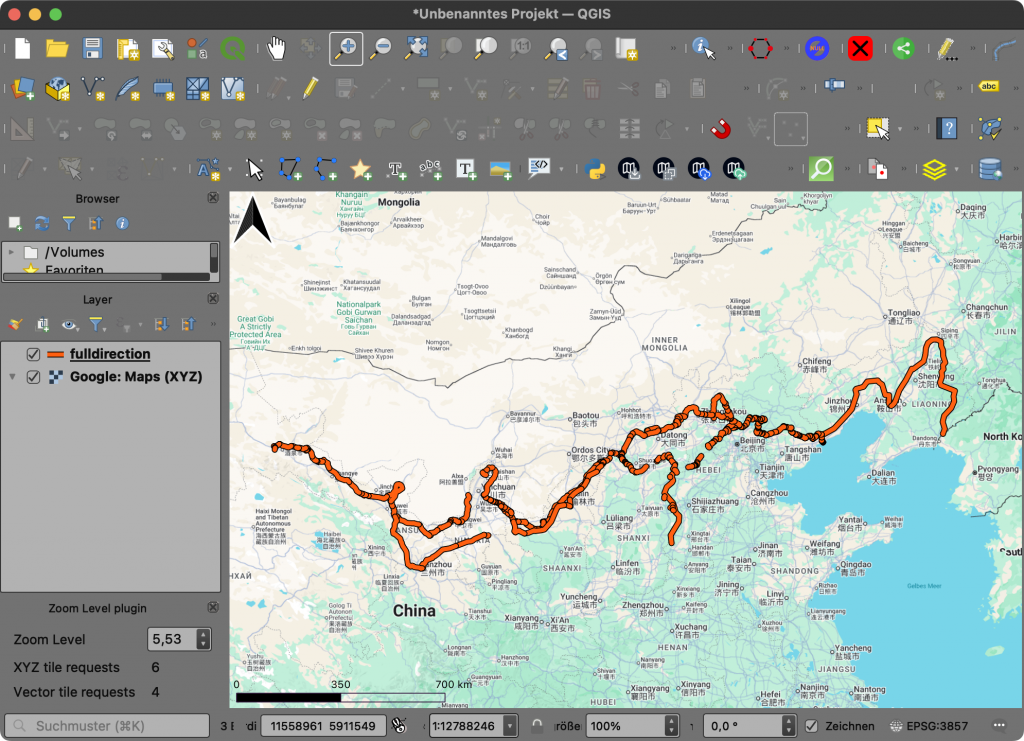Toggle the Zeichnen render checkbox

(x=811, y=726)
